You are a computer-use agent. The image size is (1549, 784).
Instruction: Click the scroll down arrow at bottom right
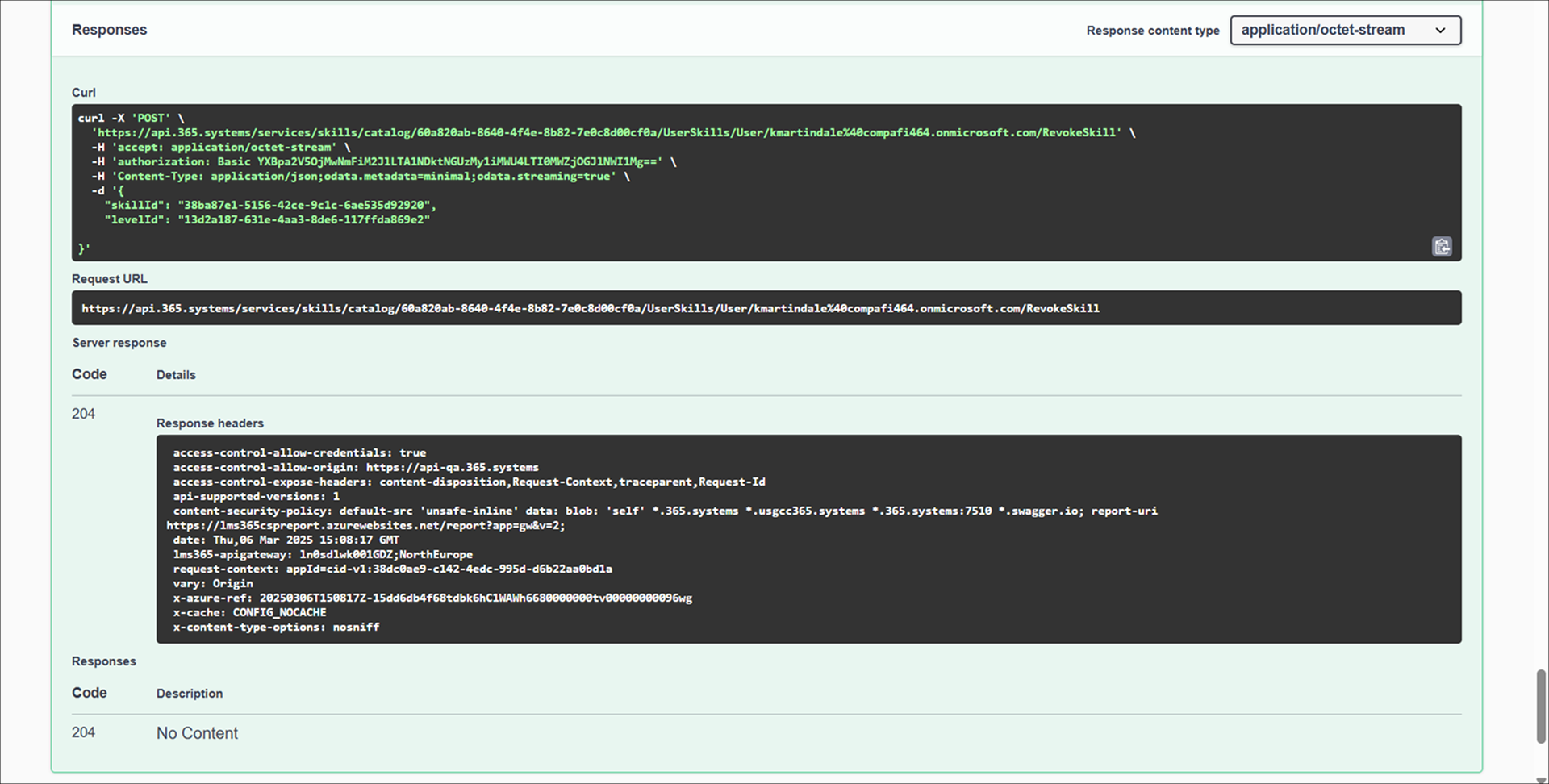click(1541, 778)
